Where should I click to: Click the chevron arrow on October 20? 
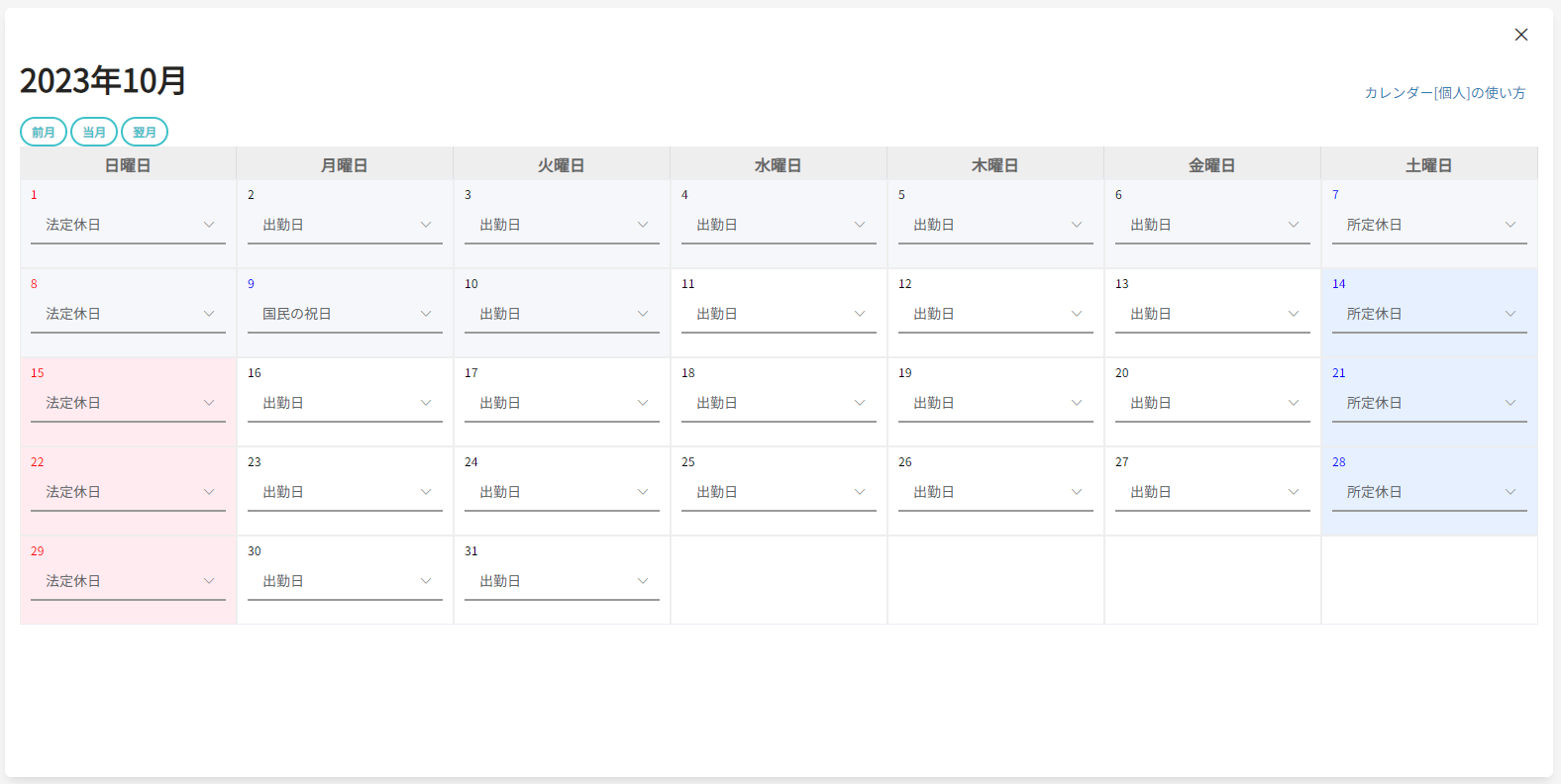[1294, 403]
